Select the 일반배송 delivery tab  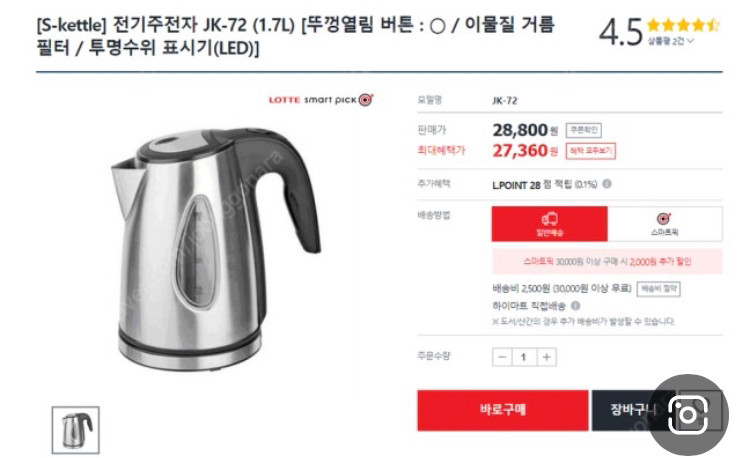550,224
